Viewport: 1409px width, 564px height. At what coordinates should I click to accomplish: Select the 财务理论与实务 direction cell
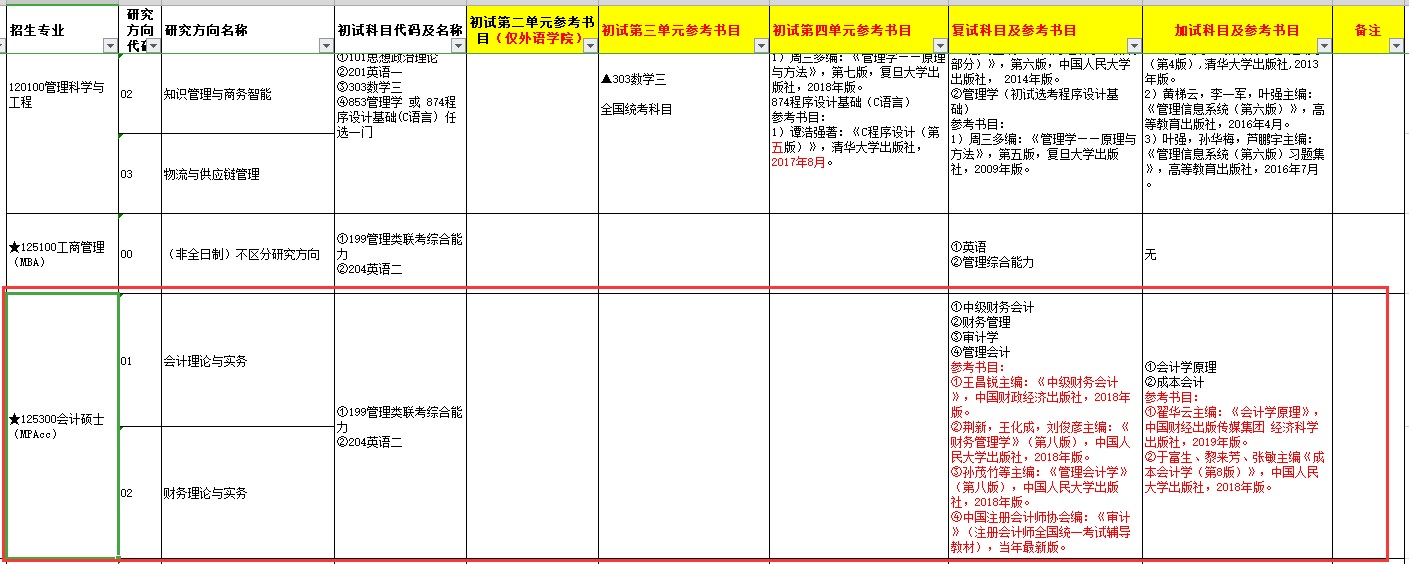point(248,493)
